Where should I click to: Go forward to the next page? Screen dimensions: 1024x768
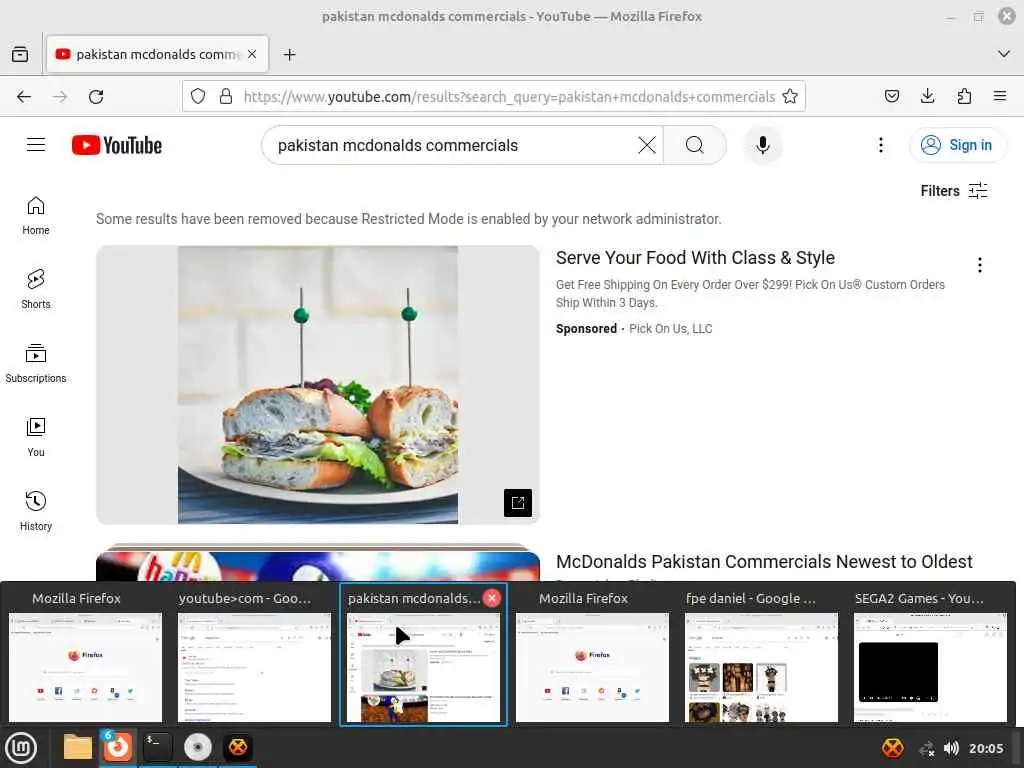[60, 97]
